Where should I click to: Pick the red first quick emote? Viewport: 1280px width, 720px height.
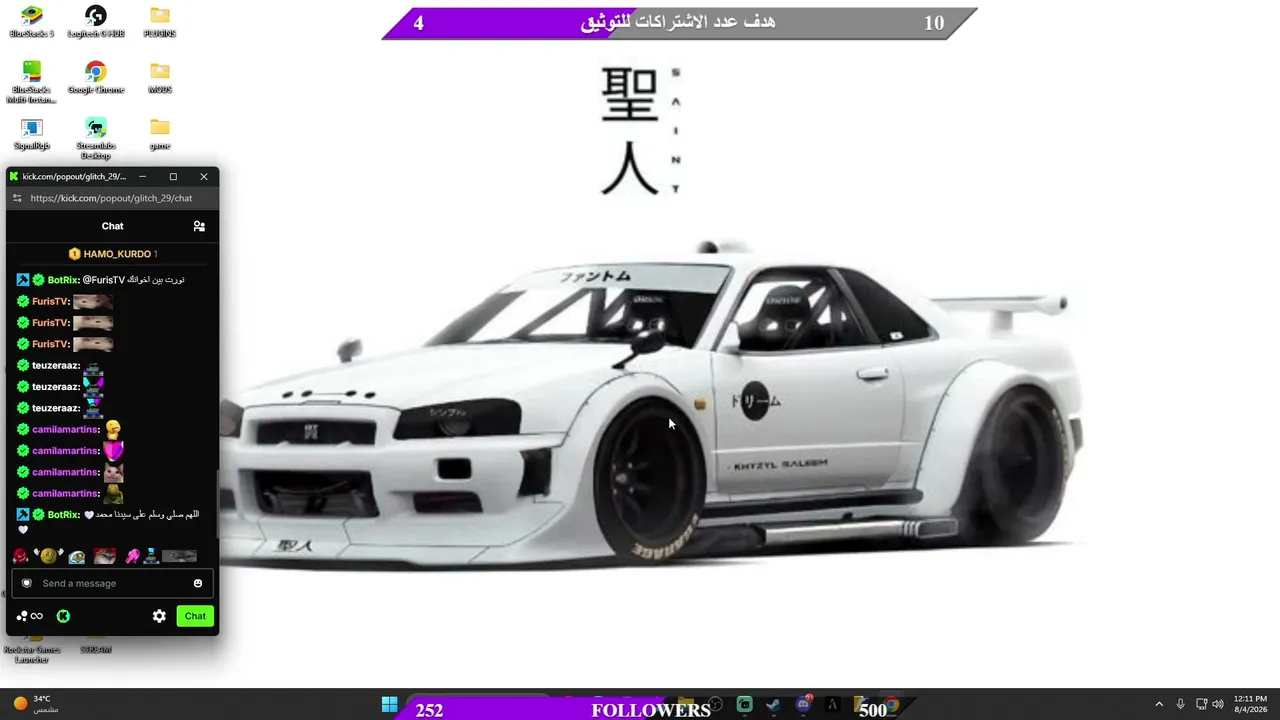[x=21, y=557]
